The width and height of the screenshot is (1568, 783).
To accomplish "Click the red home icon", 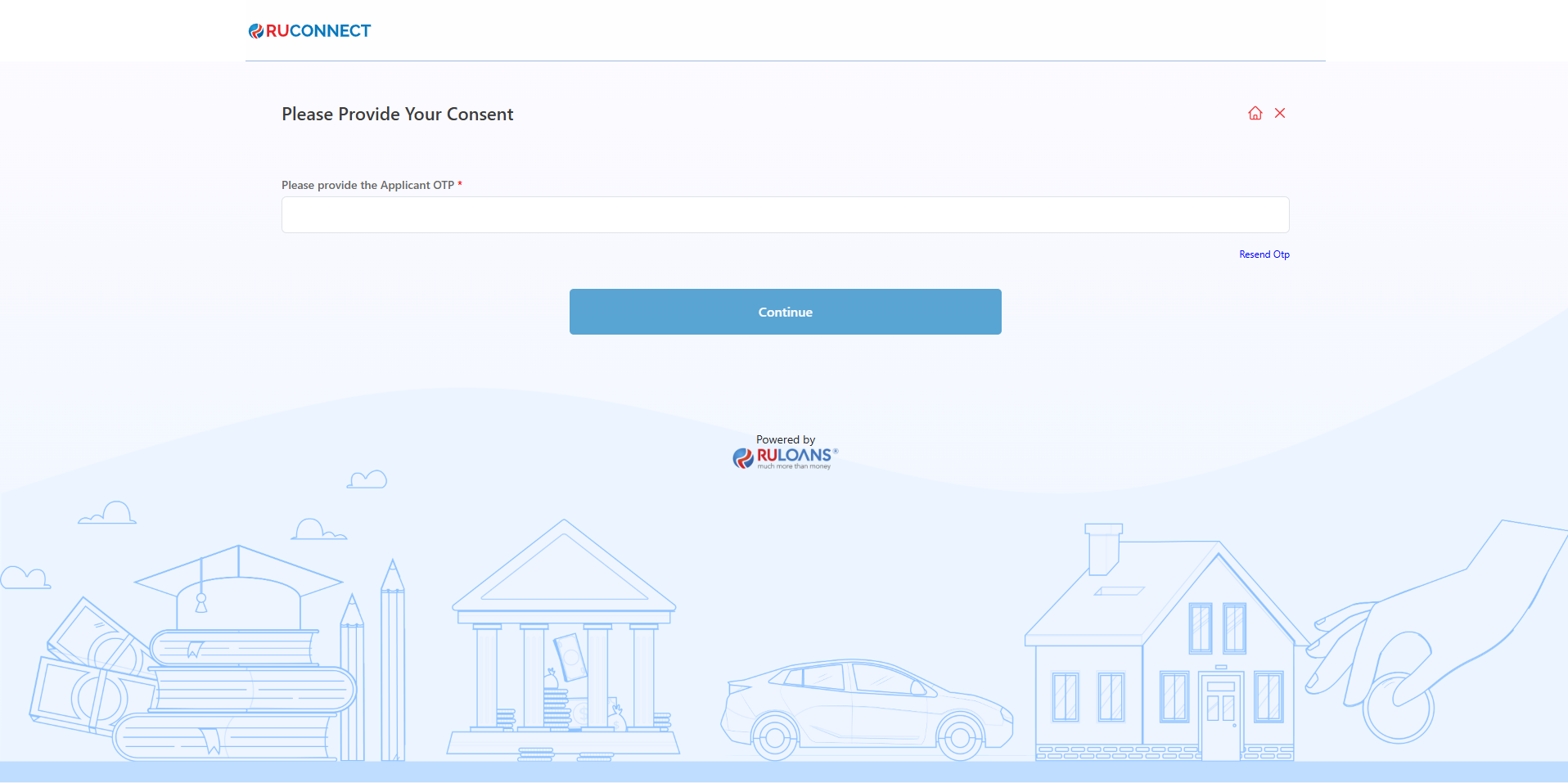I will coord(1255,114).
